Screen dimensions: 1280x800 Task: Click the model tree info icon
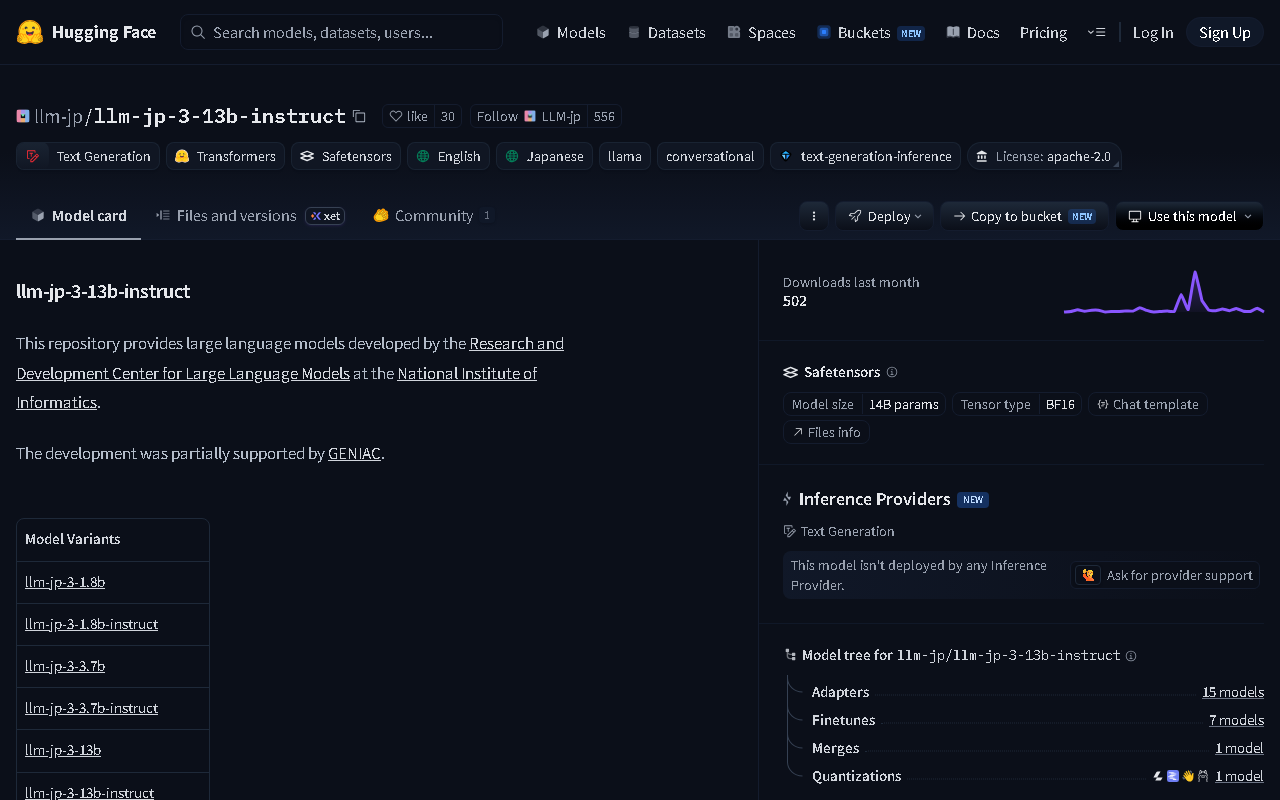tap(1131, 656)
